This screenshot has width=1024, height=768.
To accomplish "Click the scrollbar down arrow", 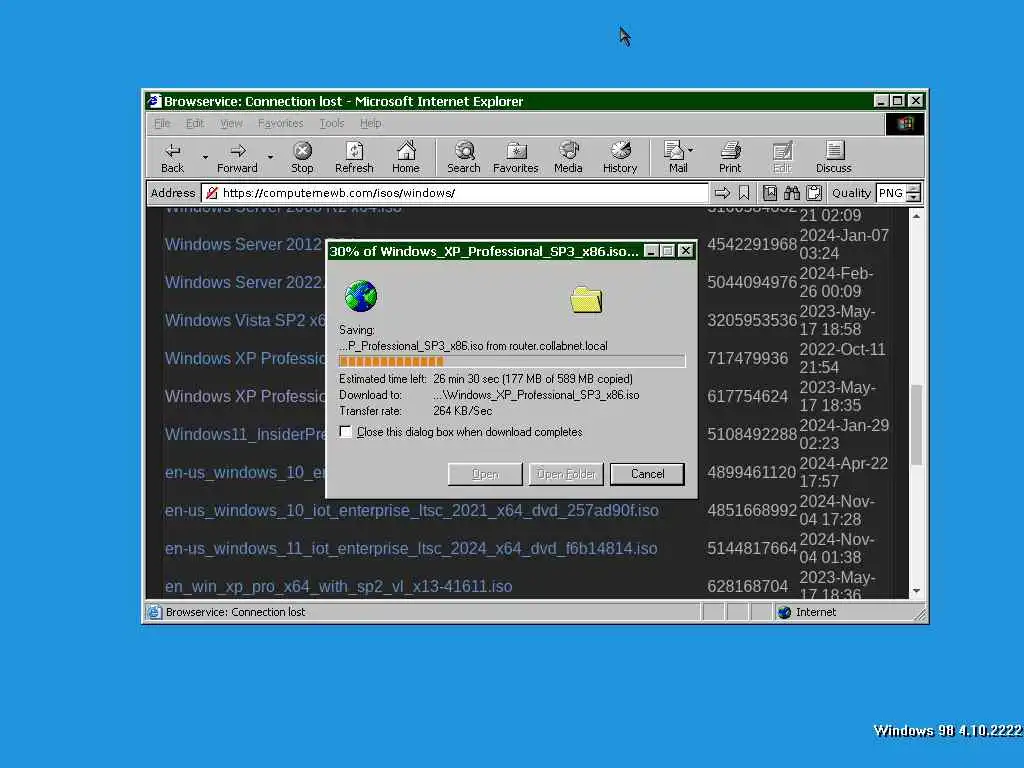I will pyautogui.click(x=916, y=590).
